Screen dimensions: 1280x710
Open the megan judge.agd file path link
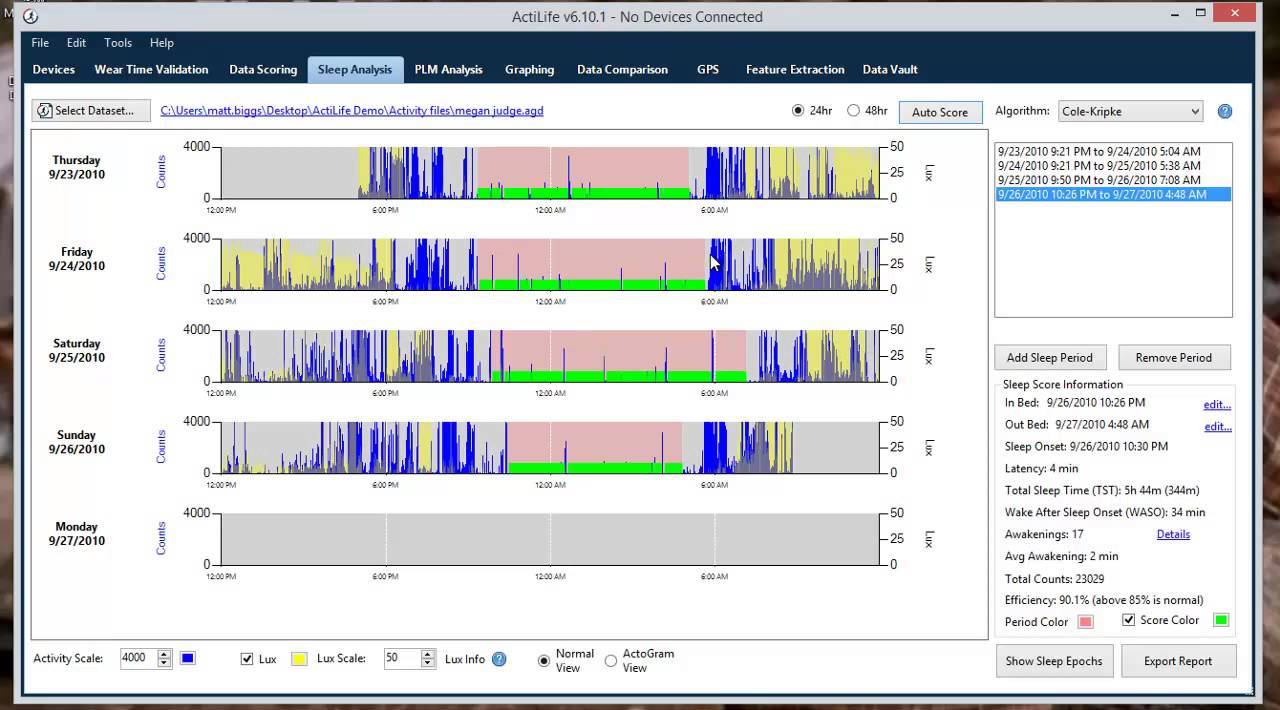coord(352,110)
